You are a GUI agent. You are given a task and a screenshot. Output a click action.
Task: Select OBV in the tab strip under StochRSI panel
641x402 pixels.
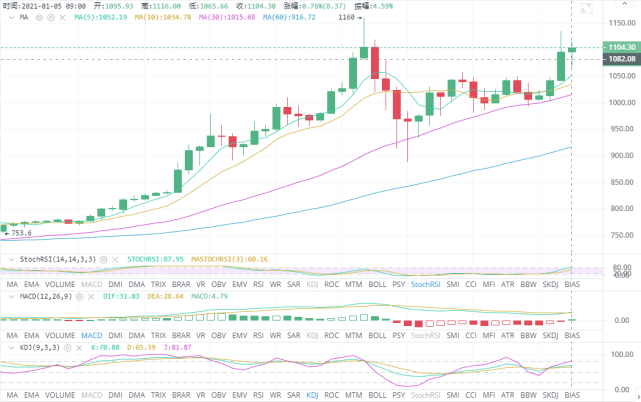click(x=219, y=284)
